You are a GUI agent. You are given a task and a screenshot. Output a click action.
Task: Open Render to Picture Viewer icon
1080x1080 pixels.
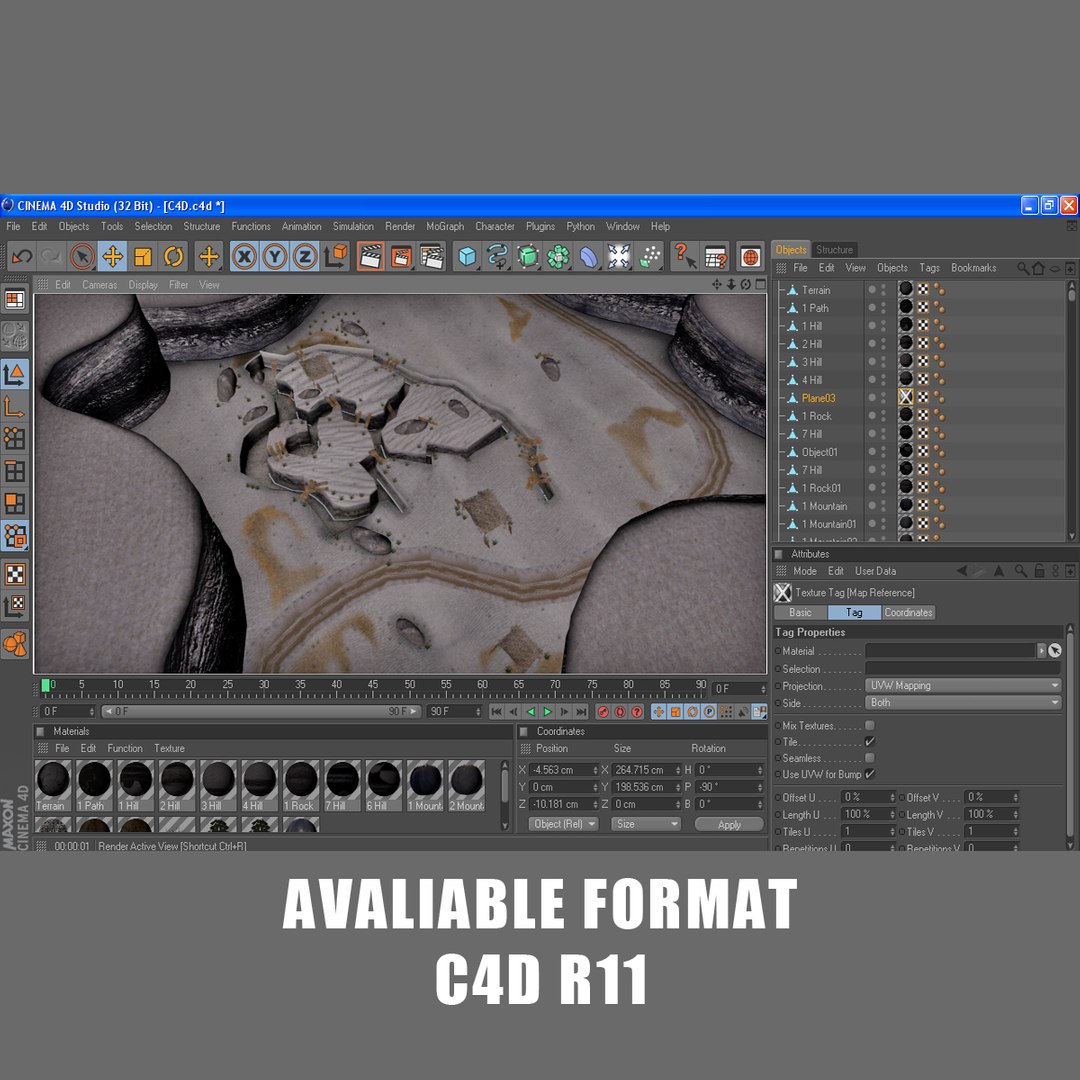[401, 257]
